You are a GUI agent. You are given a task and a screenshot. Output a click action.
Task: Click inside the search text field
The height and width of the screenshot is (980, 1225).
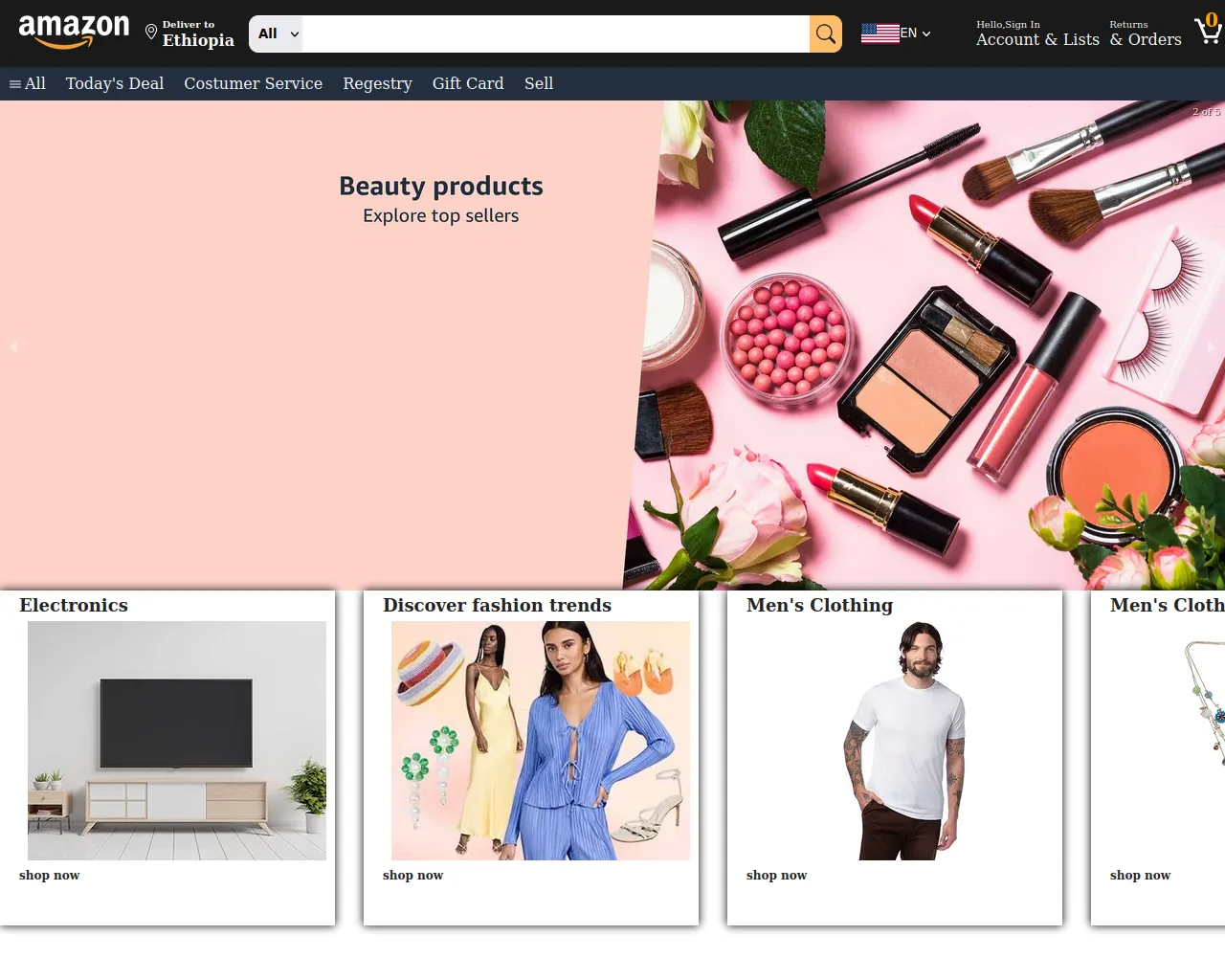[x=556, y=34]
